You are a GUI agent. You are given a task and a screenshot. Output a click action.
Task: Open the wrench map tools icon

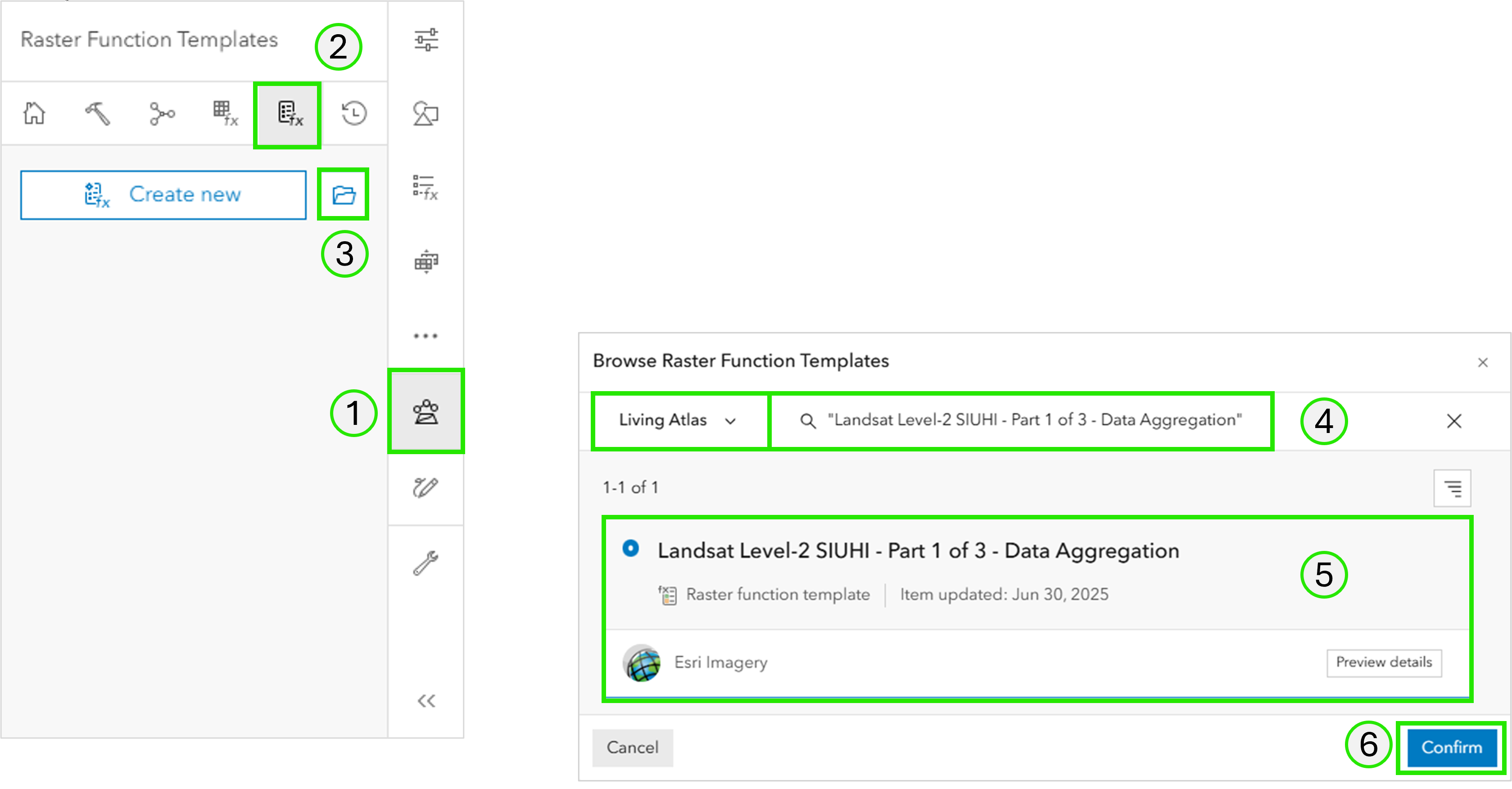tap(426, 563)
